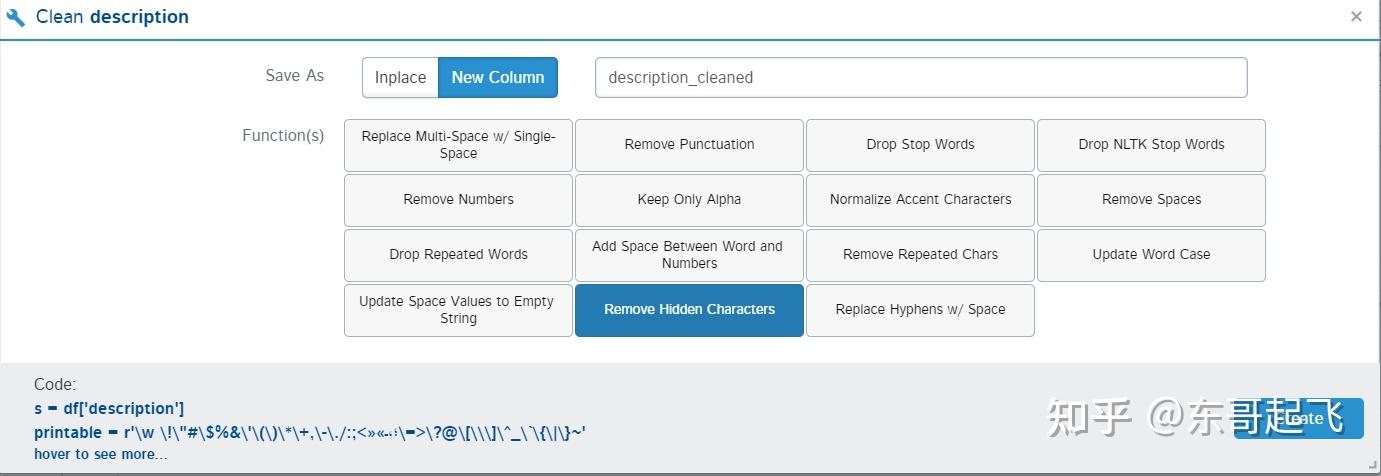Enable the Drop Stop Words function
The width and height of the screenshot is (1381, 476).
(x=920, y=145)
